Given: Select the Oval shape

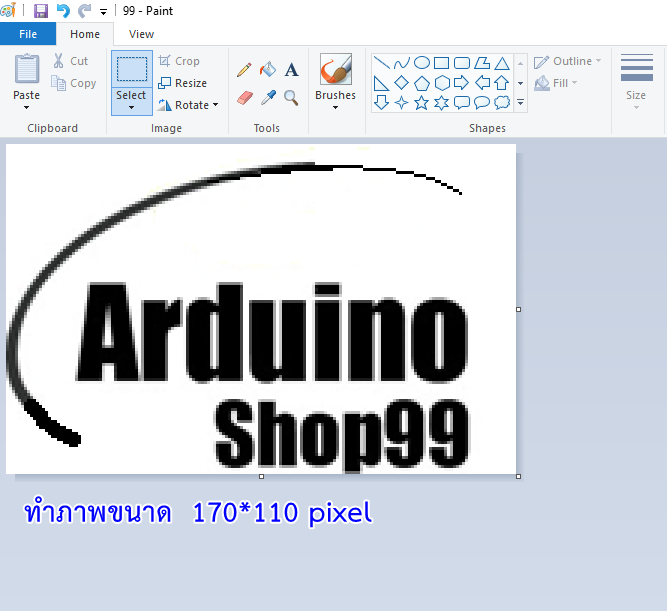Looking at the screenshot, I should pos(422,63).
